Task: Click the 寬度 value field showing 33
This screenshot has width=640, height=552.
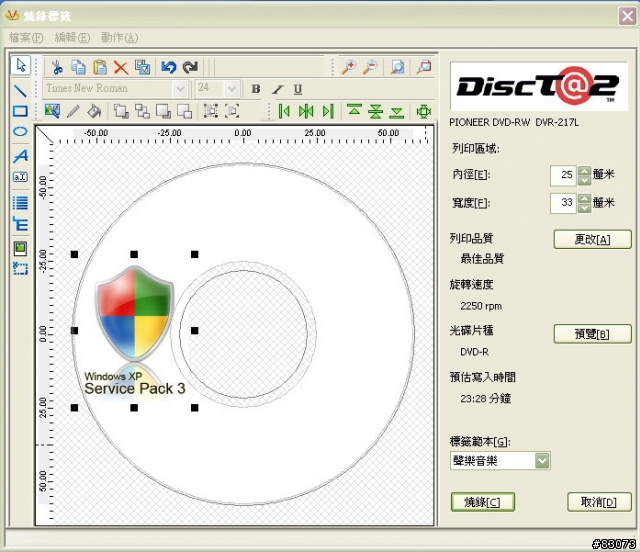Action: pos(563,203)
